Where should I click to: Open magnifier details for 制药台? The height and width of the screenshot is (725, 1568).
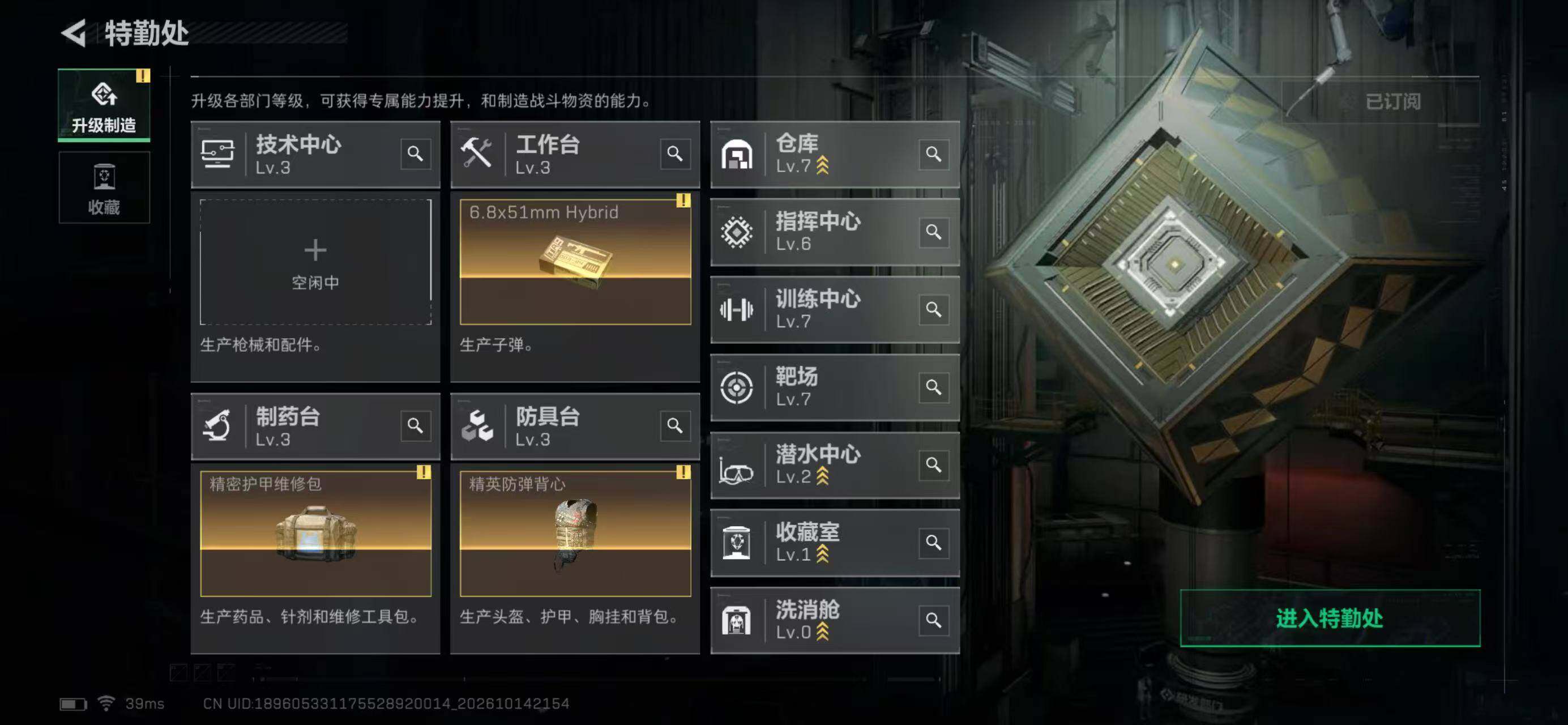click(415, 425)
